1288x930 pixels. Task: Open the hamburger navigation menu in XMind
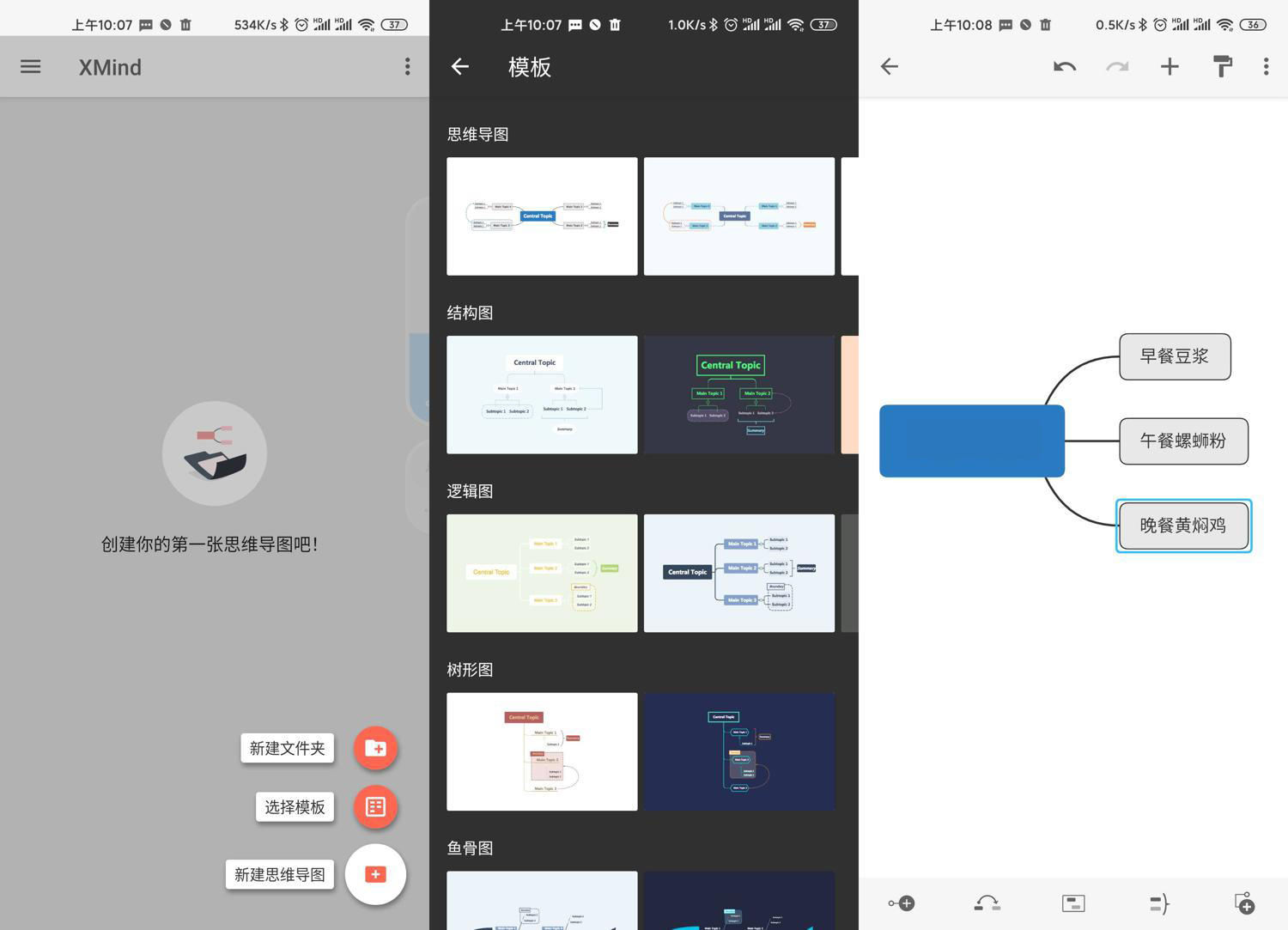click(x=30, y=66)
